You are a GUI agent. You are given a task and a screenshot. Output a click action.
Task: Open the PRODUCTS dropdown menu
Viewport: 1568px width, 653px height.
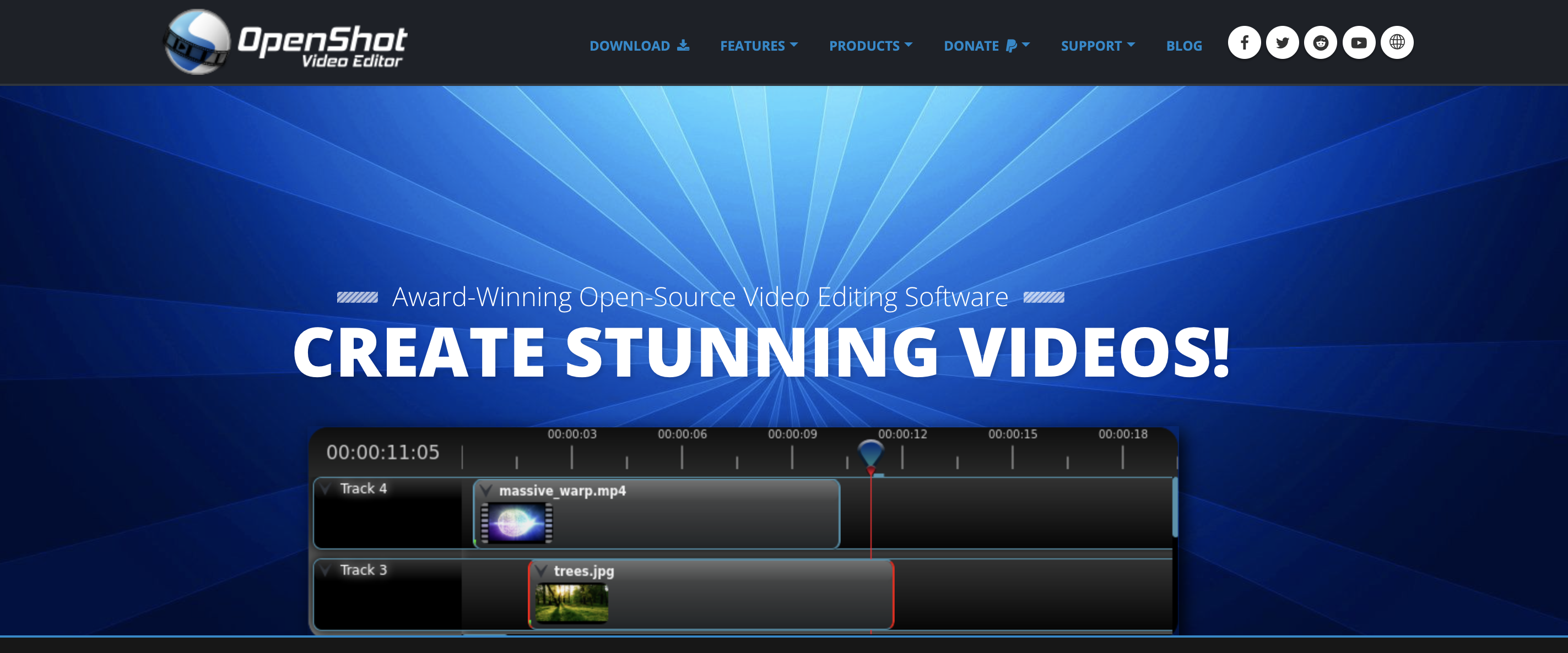[870, 46]
